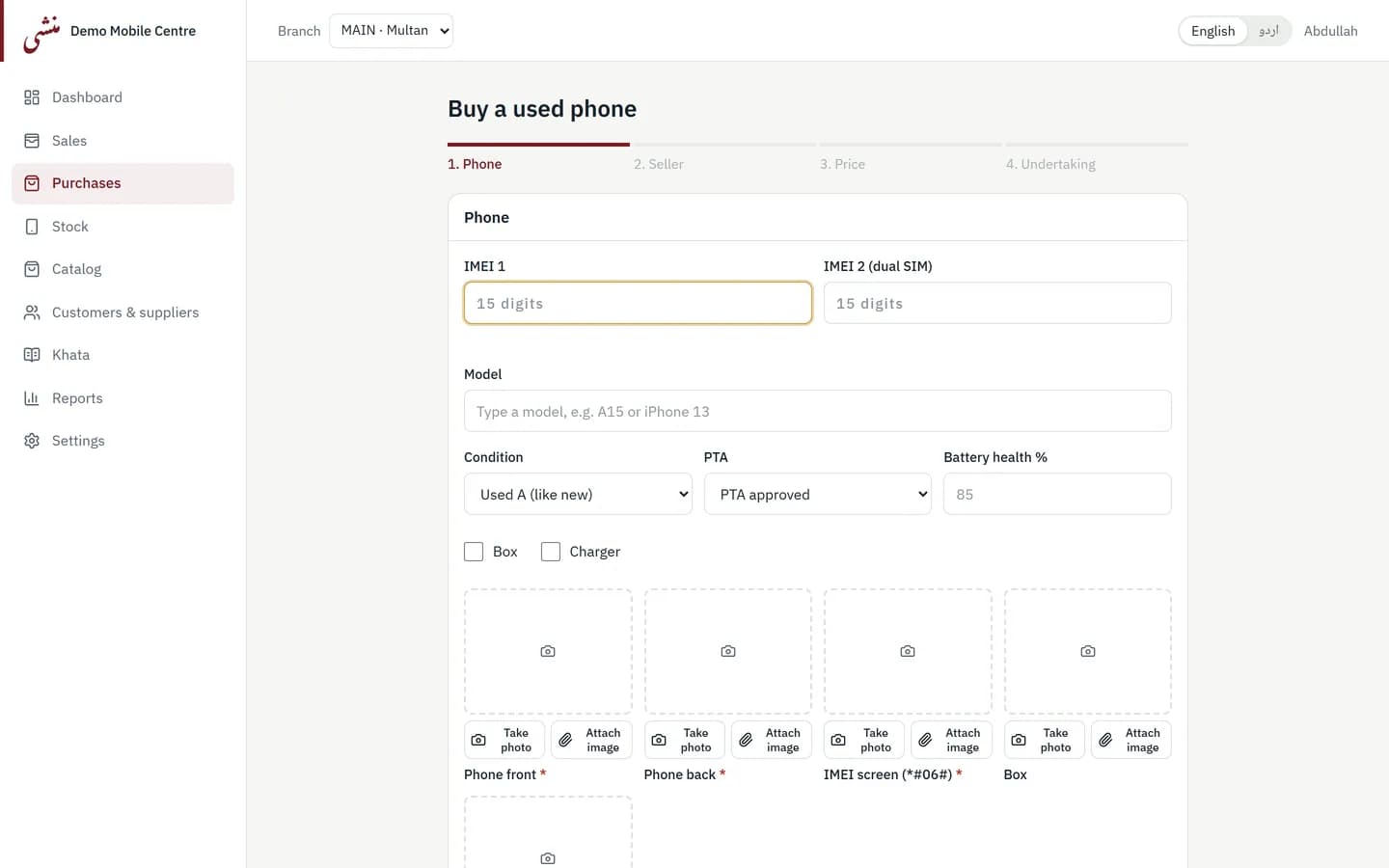
Task: Tick the Charger checkbox
Action: [x=551, y=552]
